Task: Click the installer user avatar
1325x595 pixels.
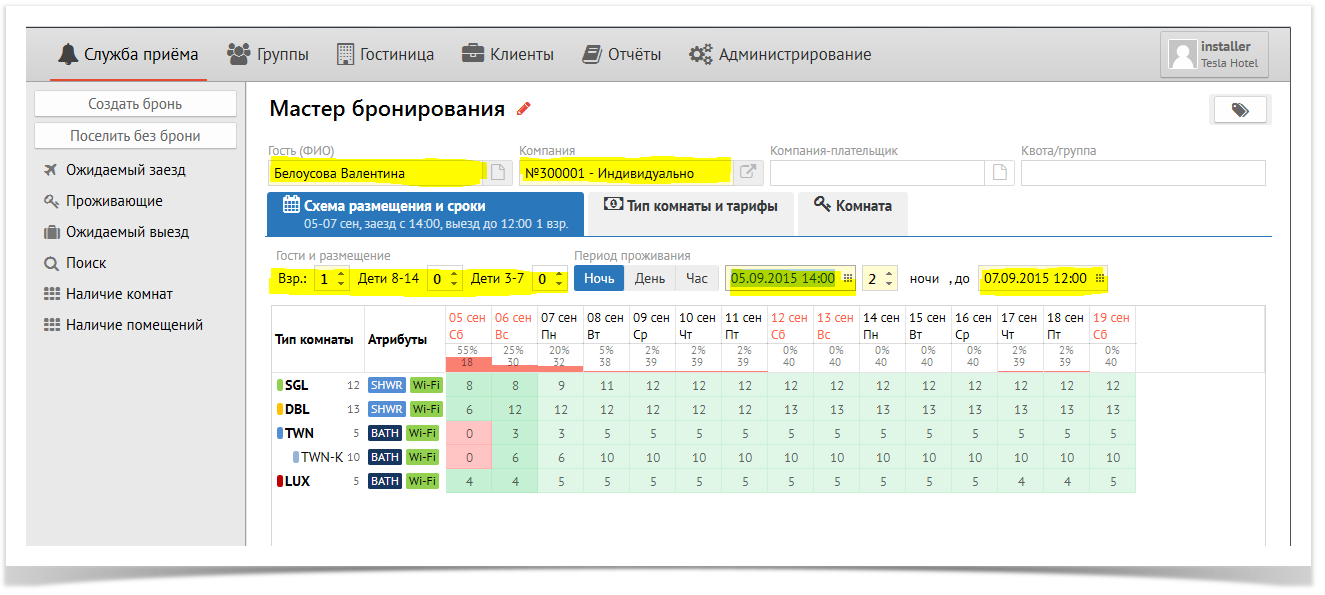Action: [x=1183, y=54]
